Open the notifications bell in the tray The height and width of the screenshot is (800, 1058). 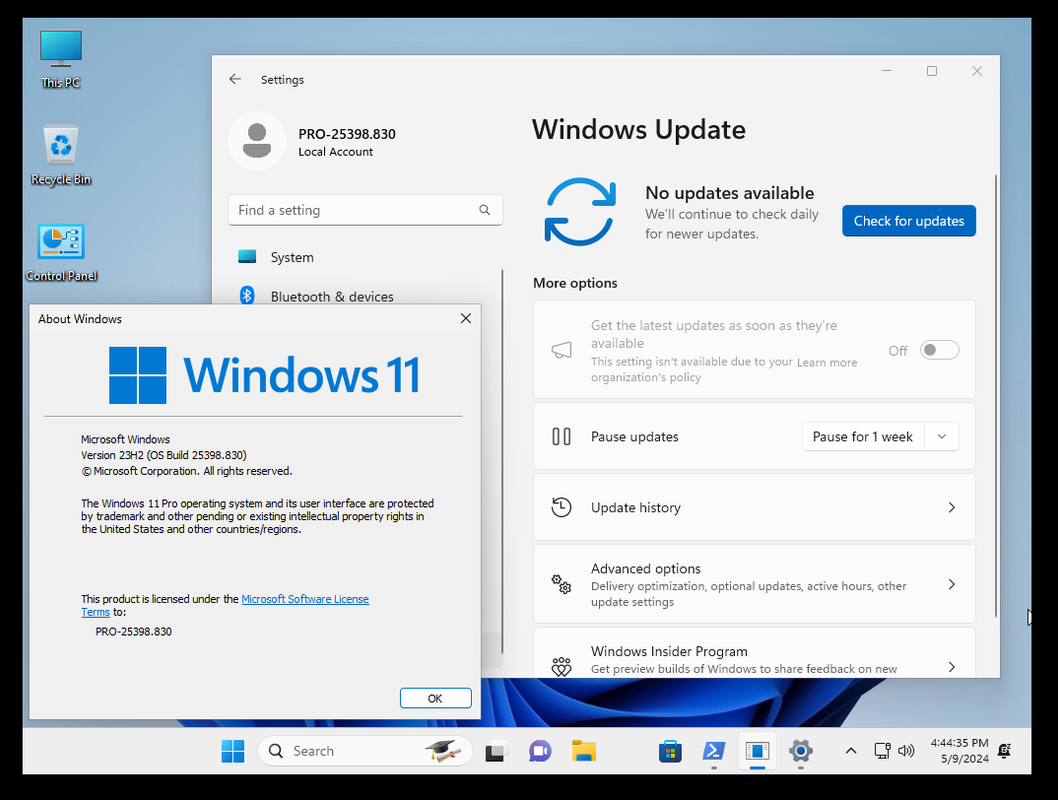[x=1005, y=751]
